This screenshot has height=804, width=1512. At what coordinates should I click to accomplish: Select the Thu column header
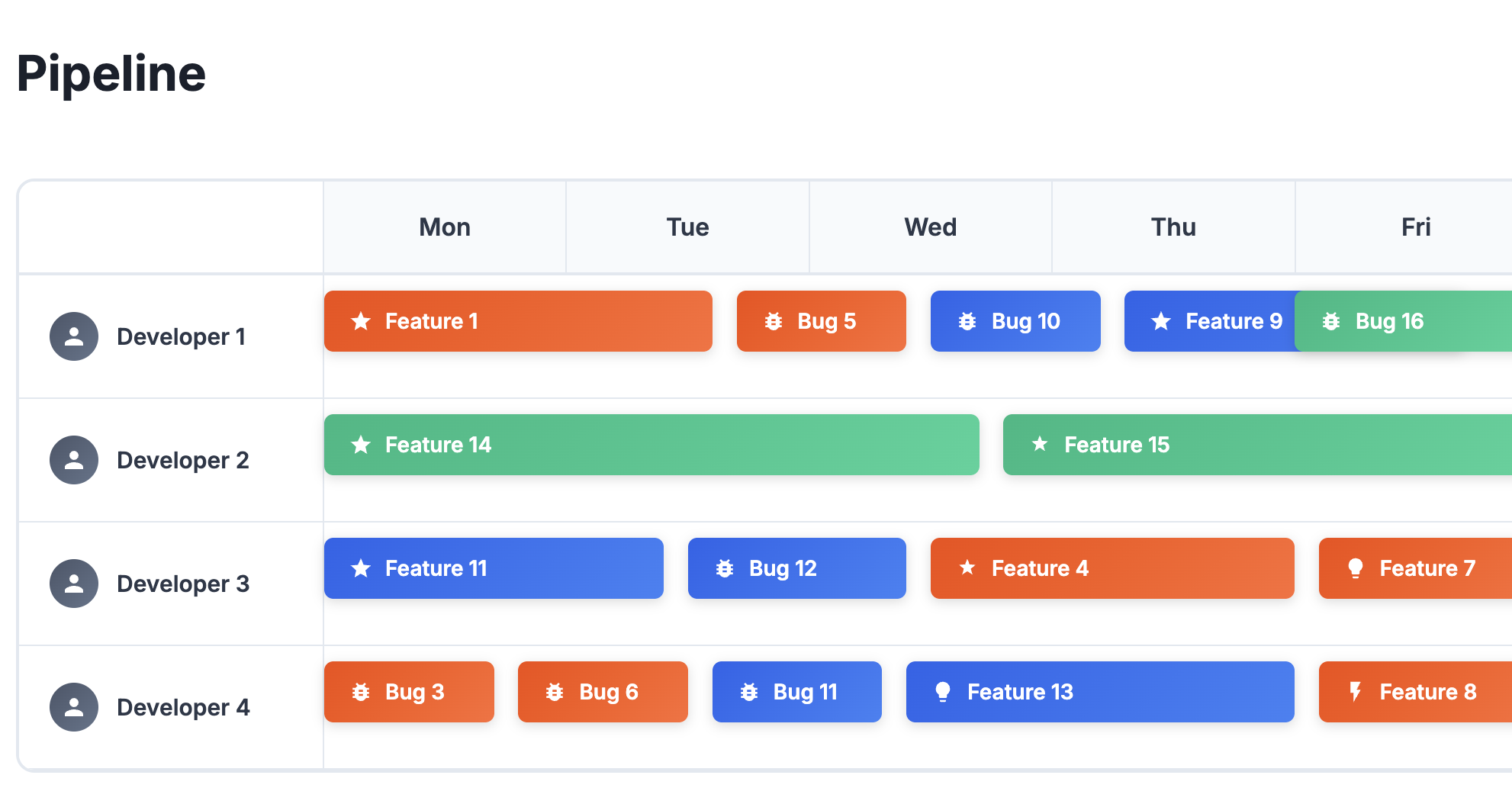[1173, 227]
